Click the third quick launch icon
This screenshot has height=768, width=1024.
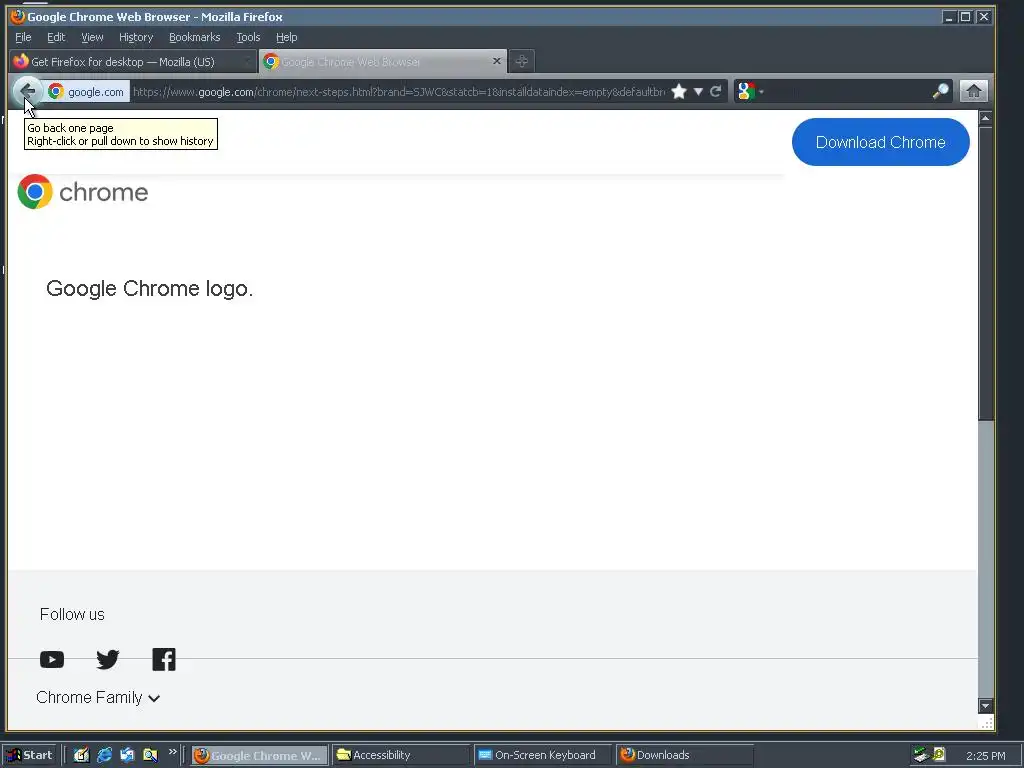point(127,755)
